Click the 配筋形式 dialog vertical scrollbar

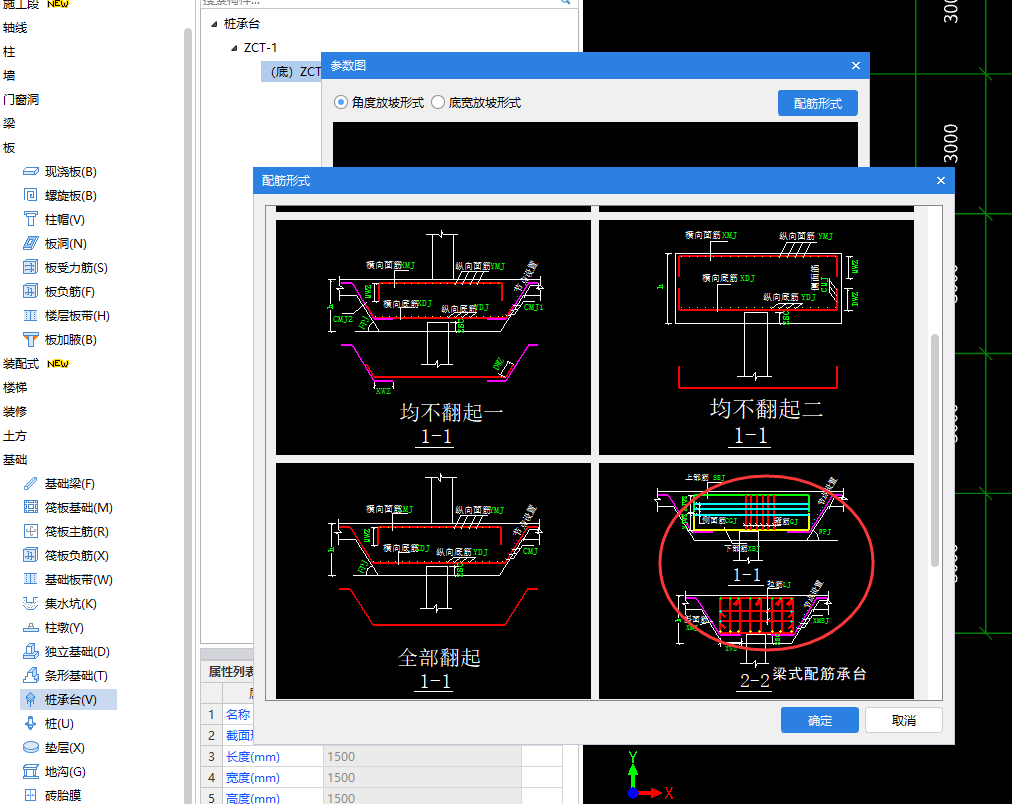coord(935,450)
